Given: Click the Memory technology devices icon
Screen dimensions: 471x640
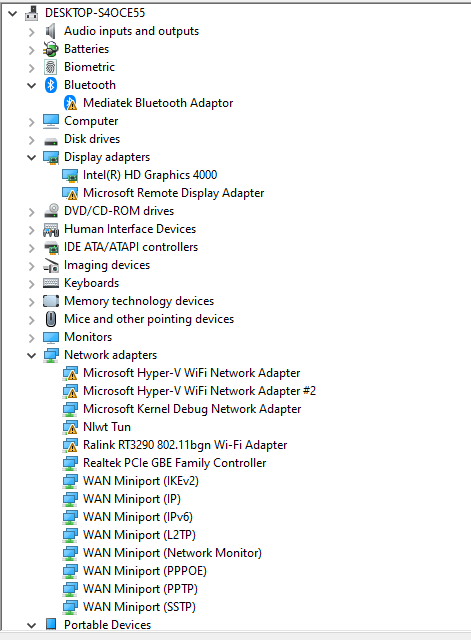Looking at the screenshot, I should tap(51, 301).
